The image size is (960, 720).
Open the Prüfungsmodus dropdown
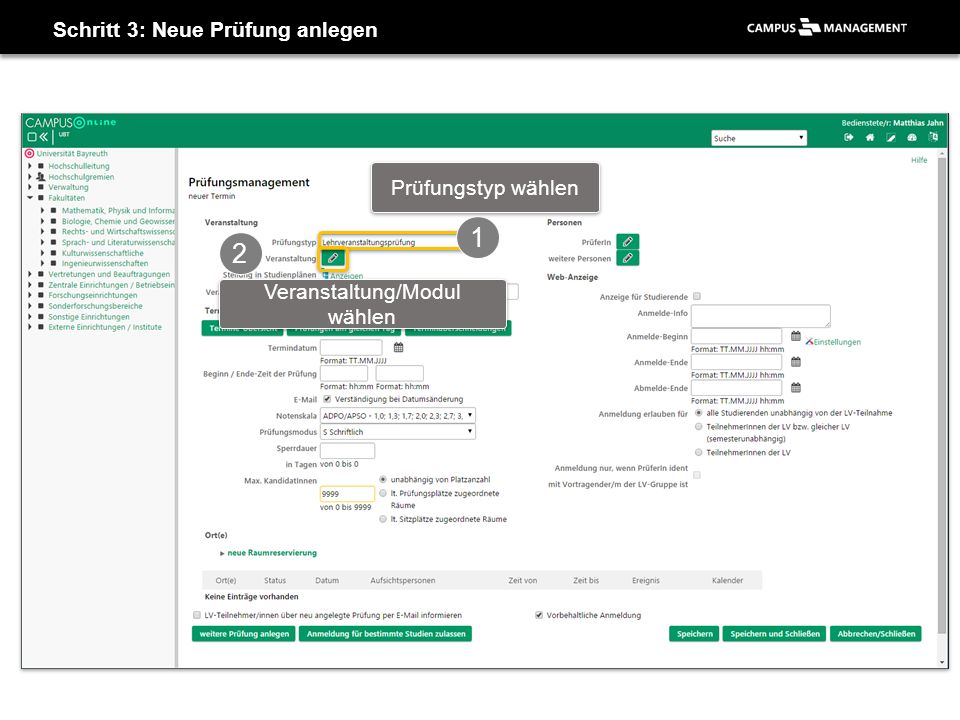(397, 432)
